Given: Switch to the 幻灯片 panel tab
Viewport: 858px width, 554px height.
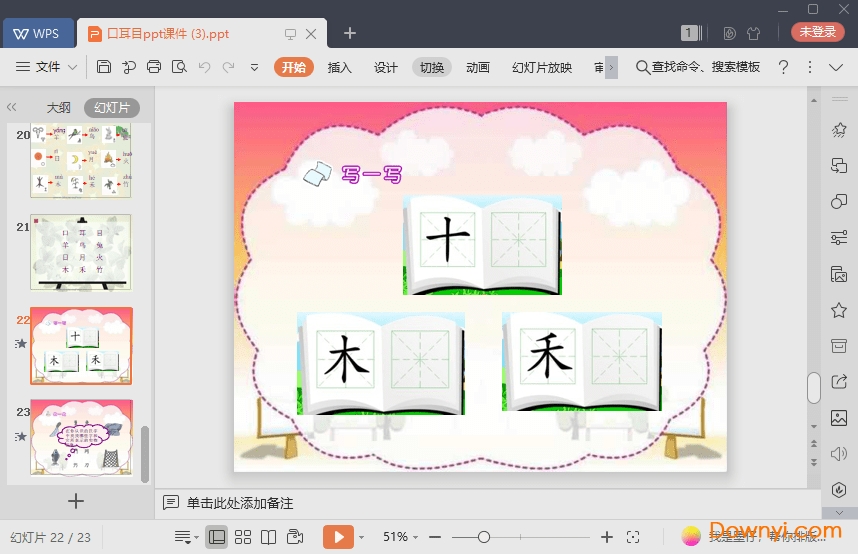Looking at the screenshot, I should (112, 107).
